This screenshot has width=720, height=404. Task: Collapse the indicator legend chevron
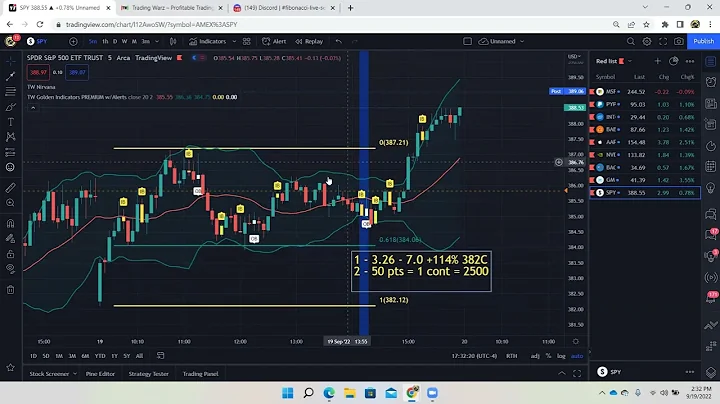pyautogui.click(x=33, y=108)
